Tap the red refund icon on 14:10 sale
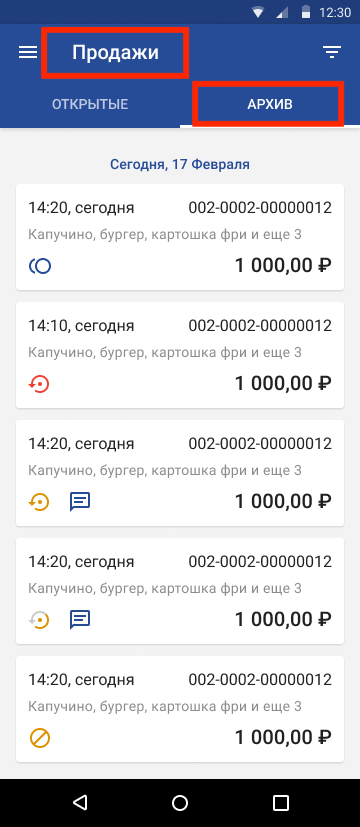The height and width of the screenshot is (827, 360). coord(38,384)
